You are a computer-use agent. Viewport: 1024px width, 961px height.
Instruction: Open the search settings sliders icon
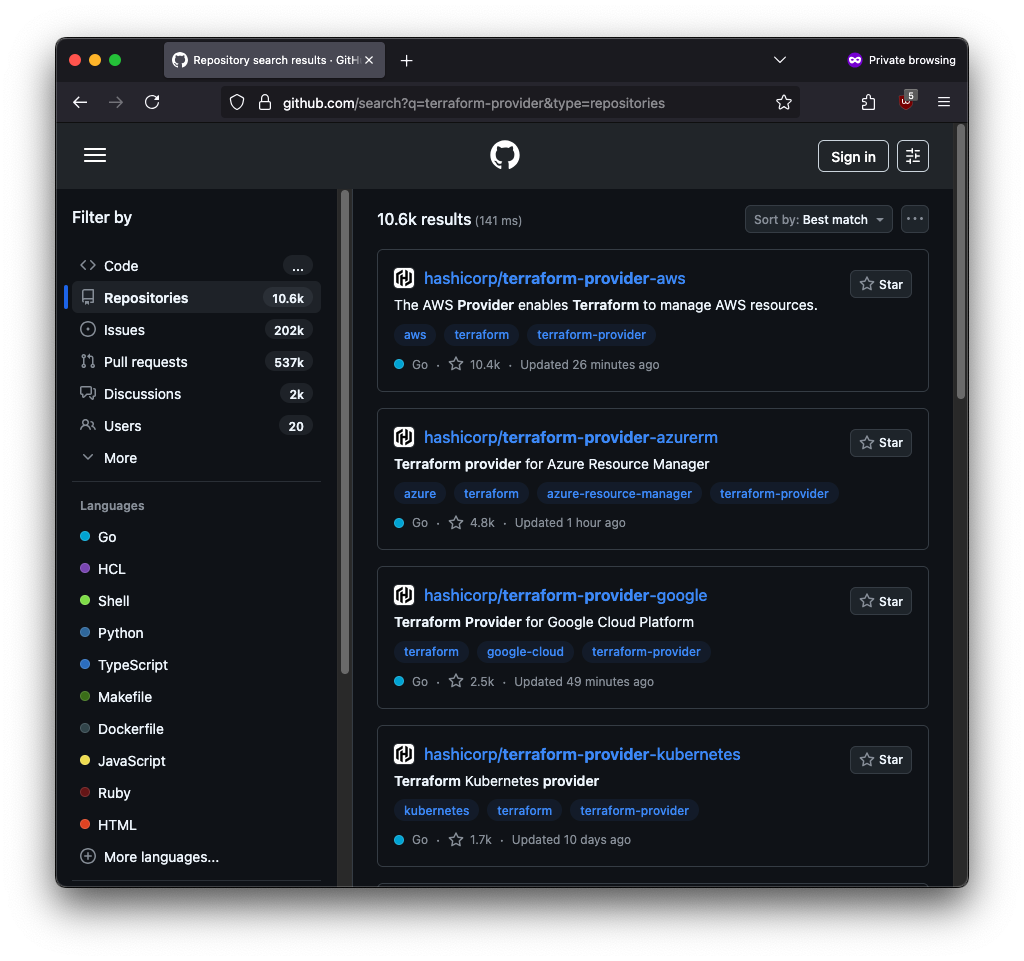coord(912,156)
